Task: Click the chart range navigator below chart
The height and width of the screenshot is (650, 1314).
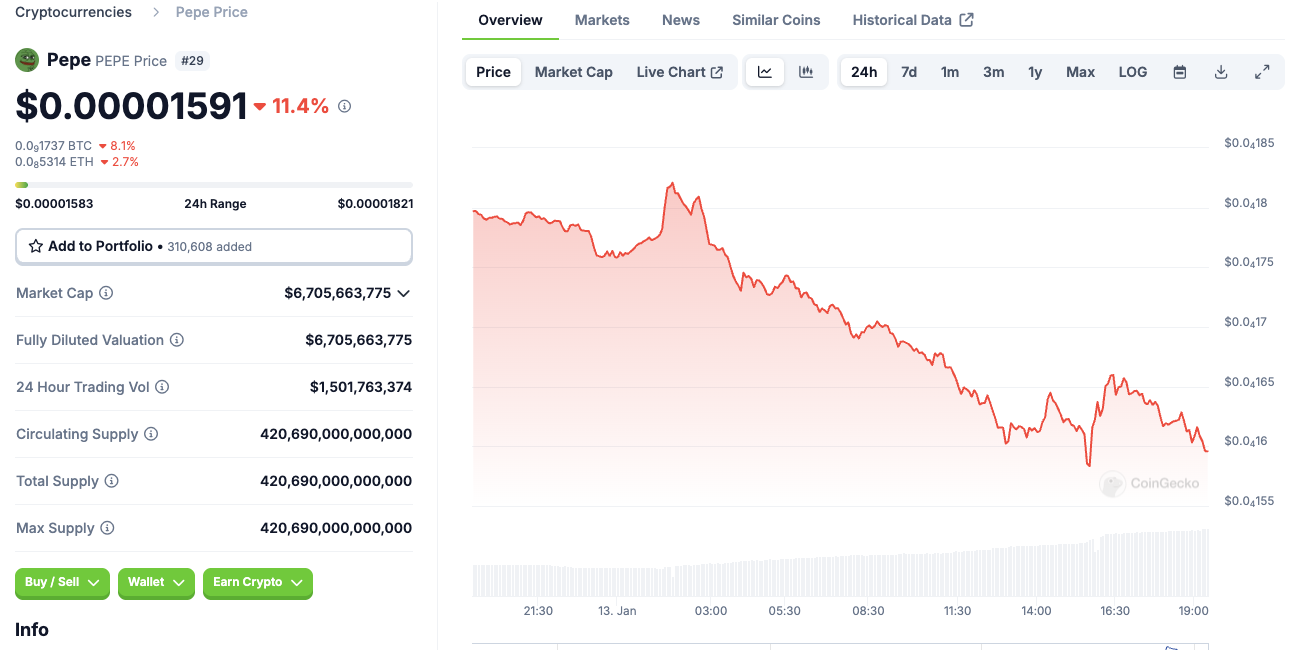Action: coord(840,646)
